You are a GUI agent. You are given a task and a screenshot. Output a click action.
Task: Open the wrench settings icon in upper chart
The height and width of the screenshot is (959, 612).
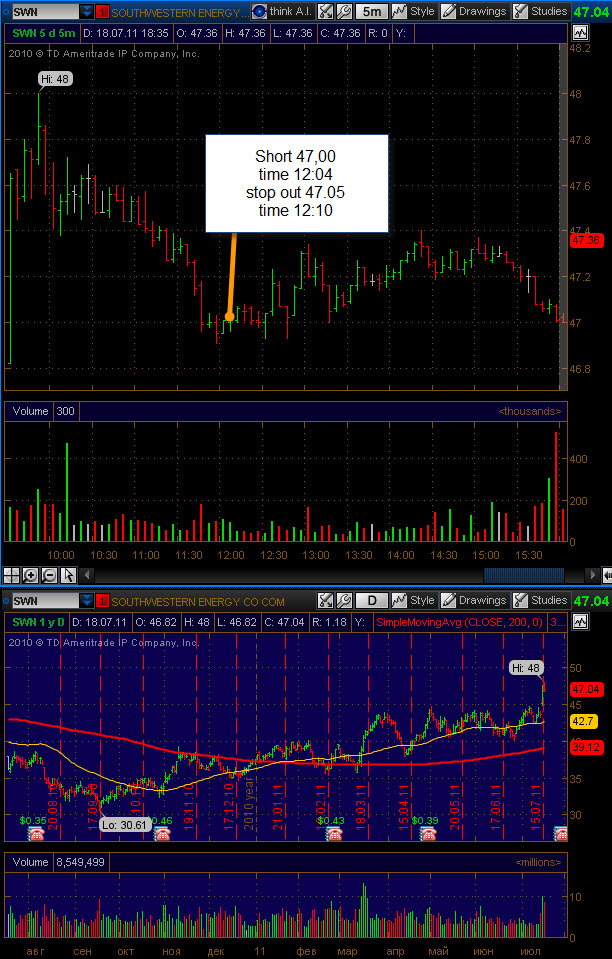click(344, 11)
